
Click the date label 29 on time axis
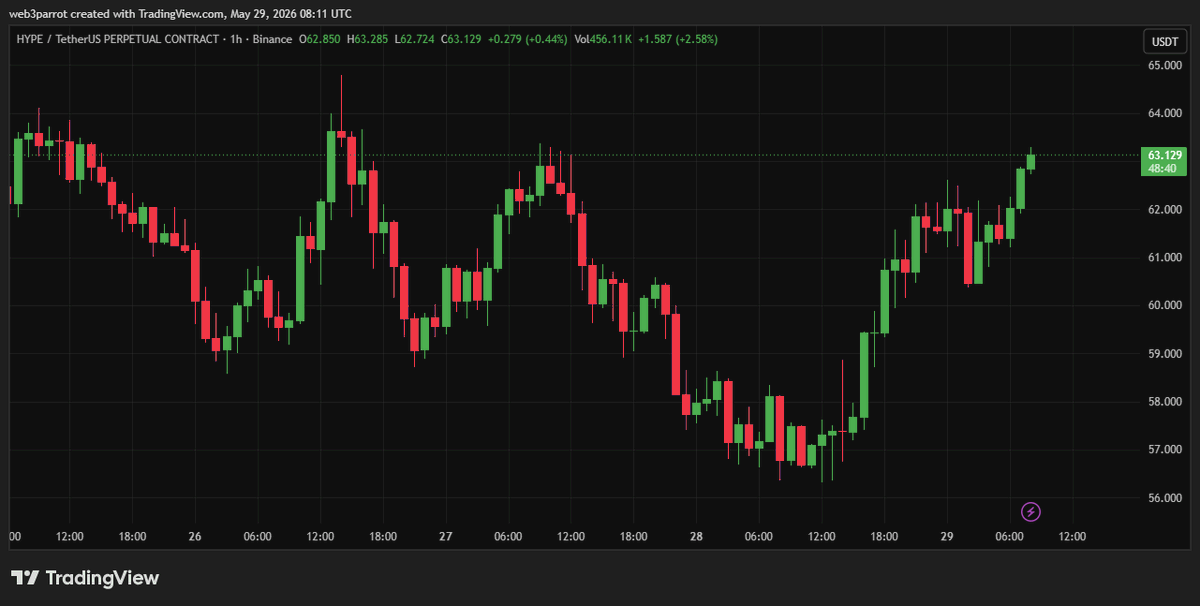947,536
